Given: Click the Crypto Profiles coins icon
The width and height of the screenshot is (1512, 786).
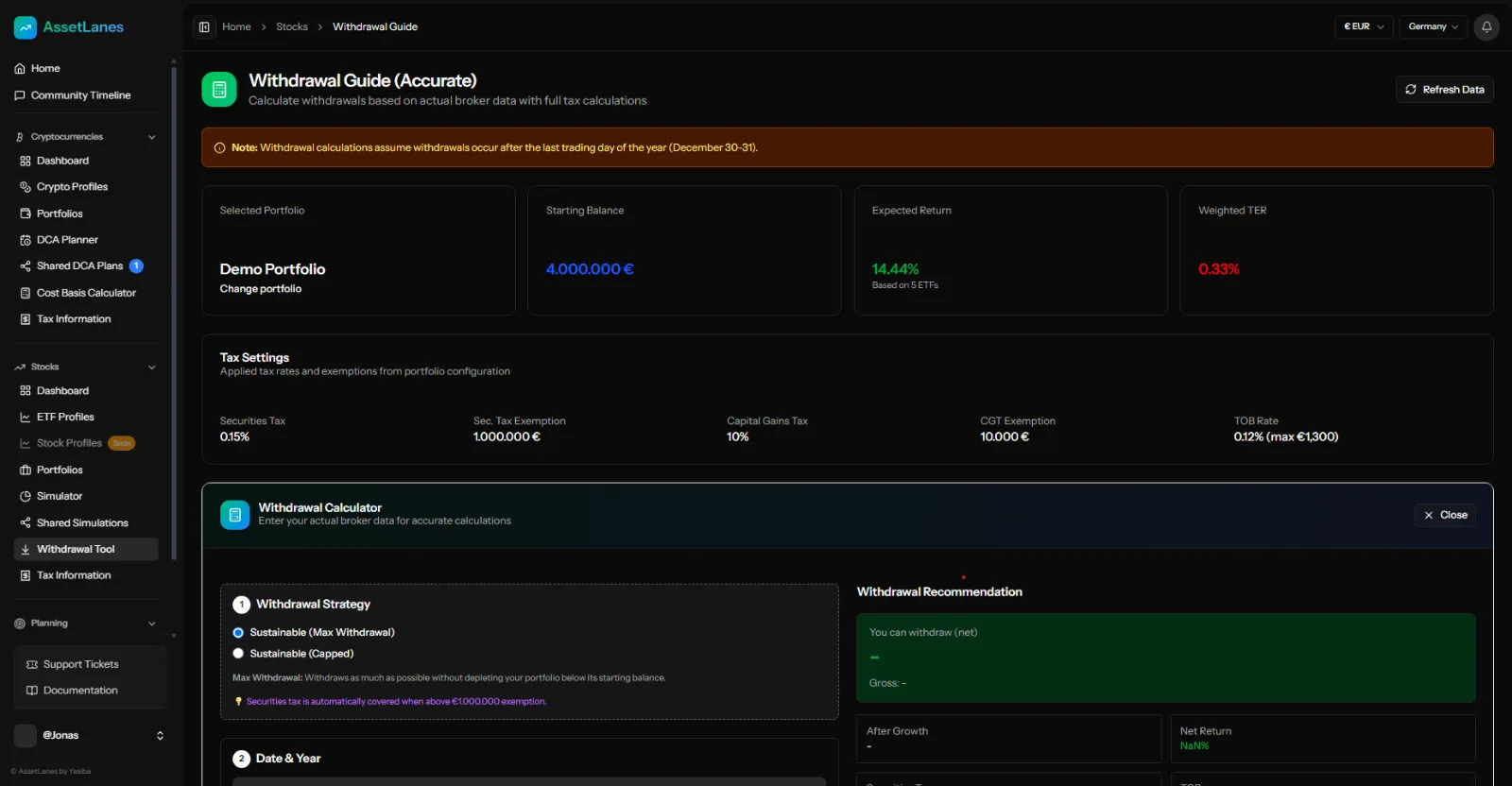Looking at the screenshot, I should 26,187.
